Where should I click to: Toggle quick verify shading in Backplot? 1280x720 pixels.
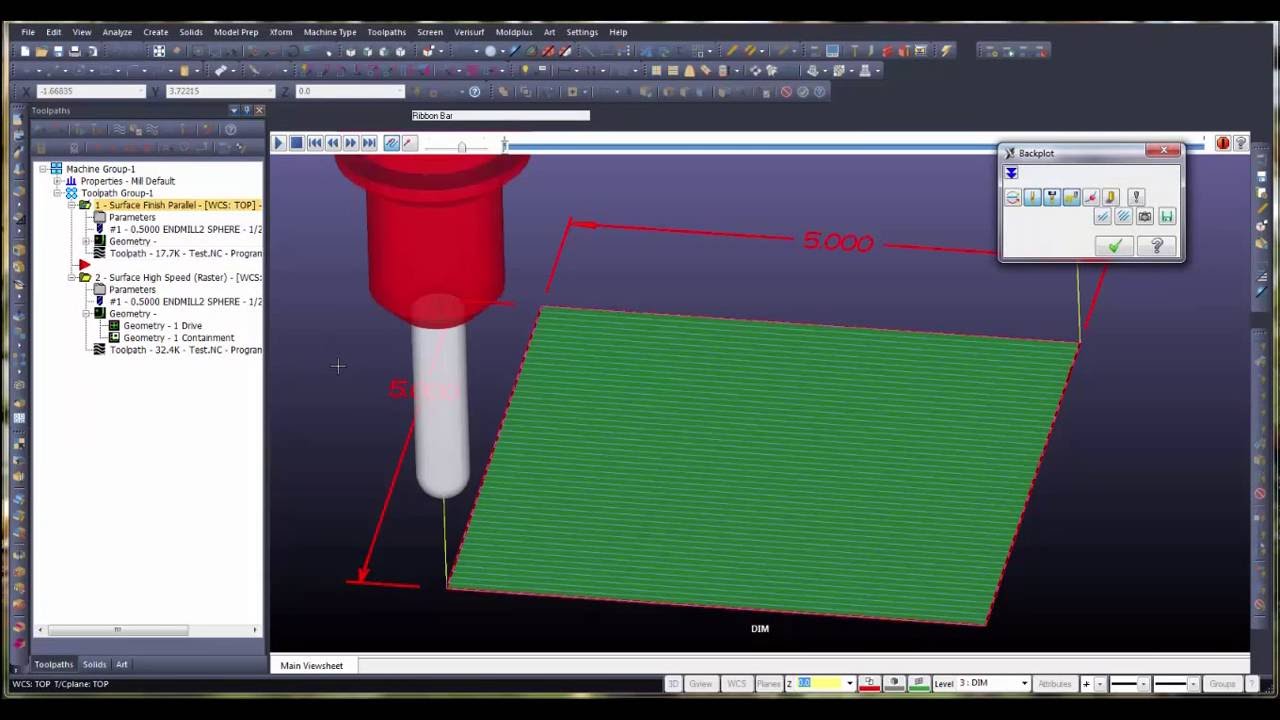pyautogui.click(x=1110, y=197)
